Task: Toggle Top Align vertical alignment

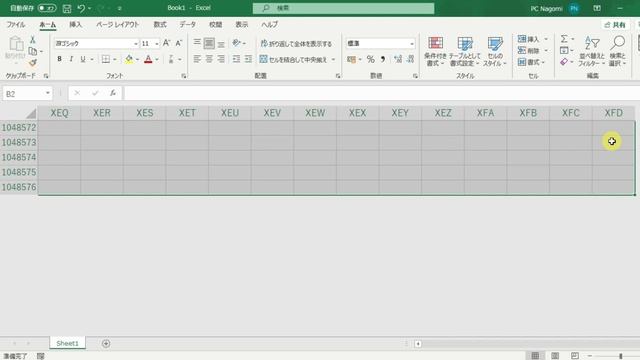Action: 197,43
